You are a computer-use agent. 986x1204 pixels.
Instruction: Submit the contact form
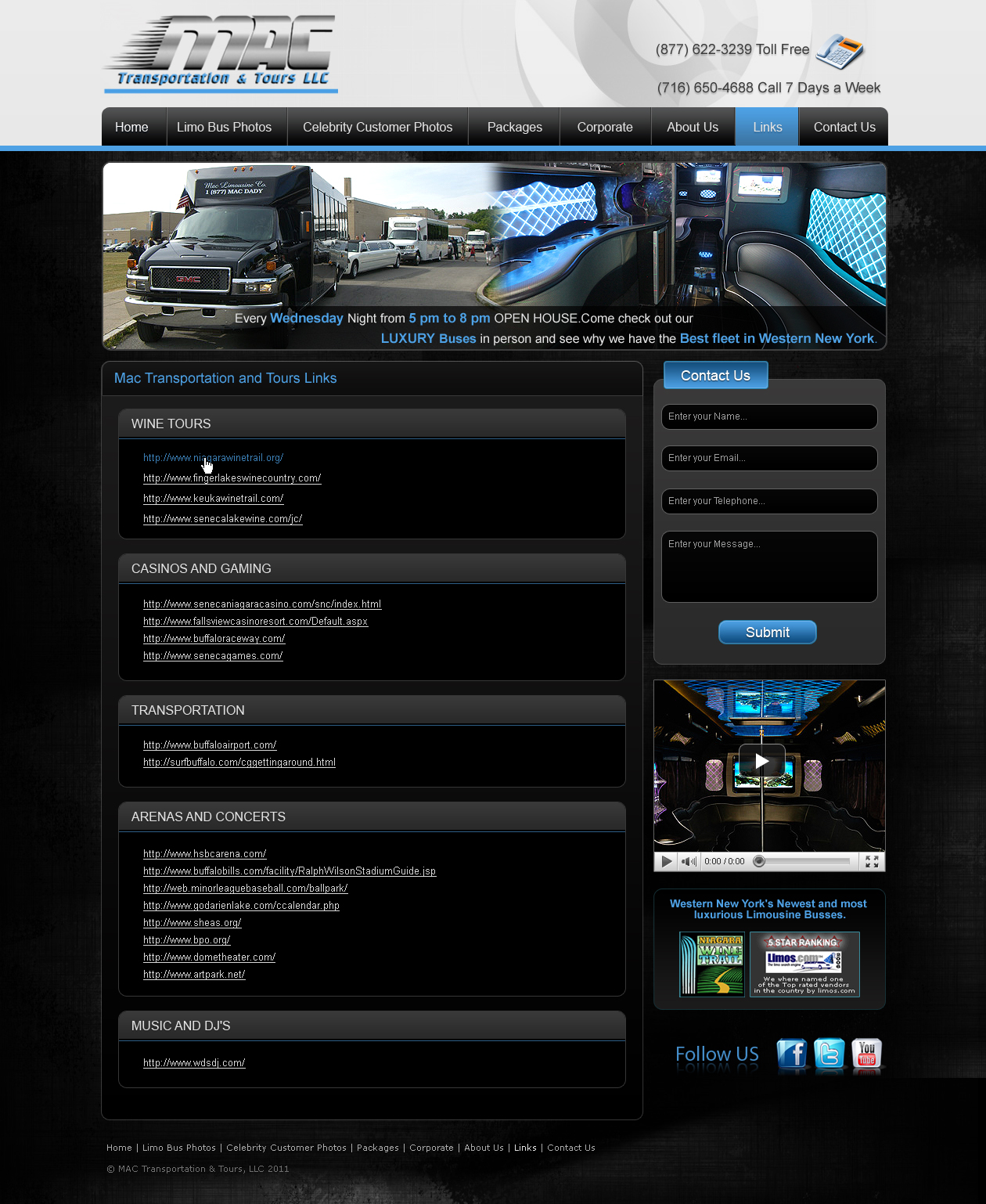point(767,633)
